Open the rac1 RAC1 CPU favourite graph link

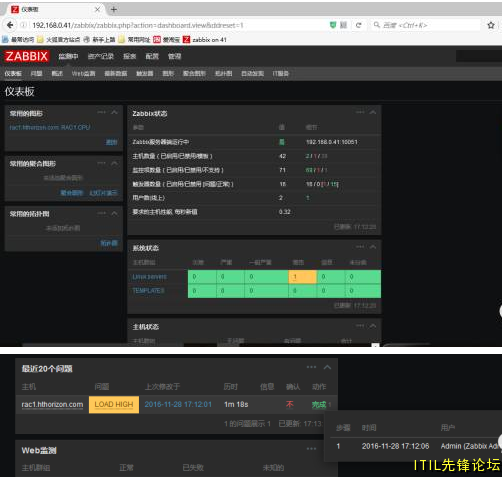click(50, 127)
